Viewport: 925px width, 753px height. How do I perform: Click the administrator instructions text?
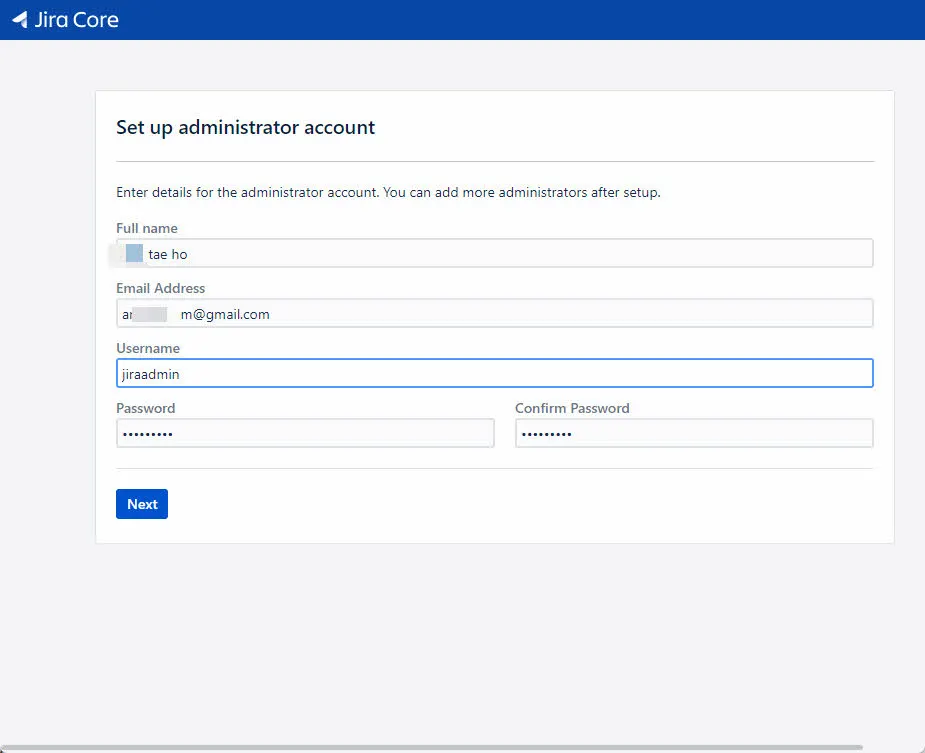click(x=388, y=192)
